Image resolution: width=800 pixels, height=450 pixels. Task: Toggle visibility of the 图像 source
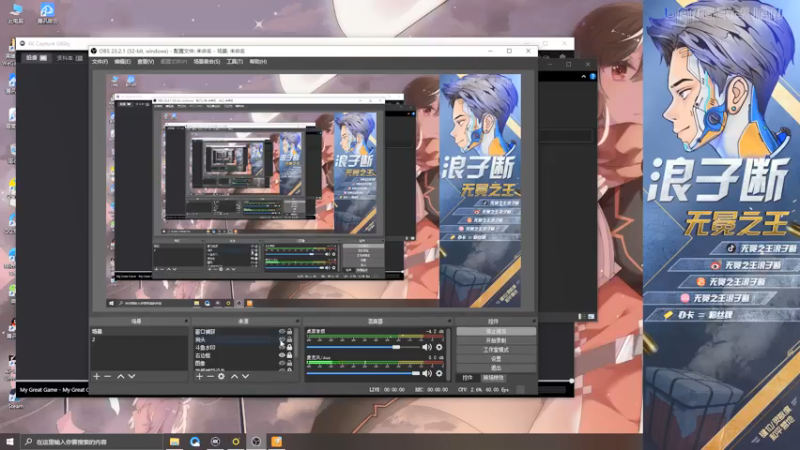(x=282, y=363)
